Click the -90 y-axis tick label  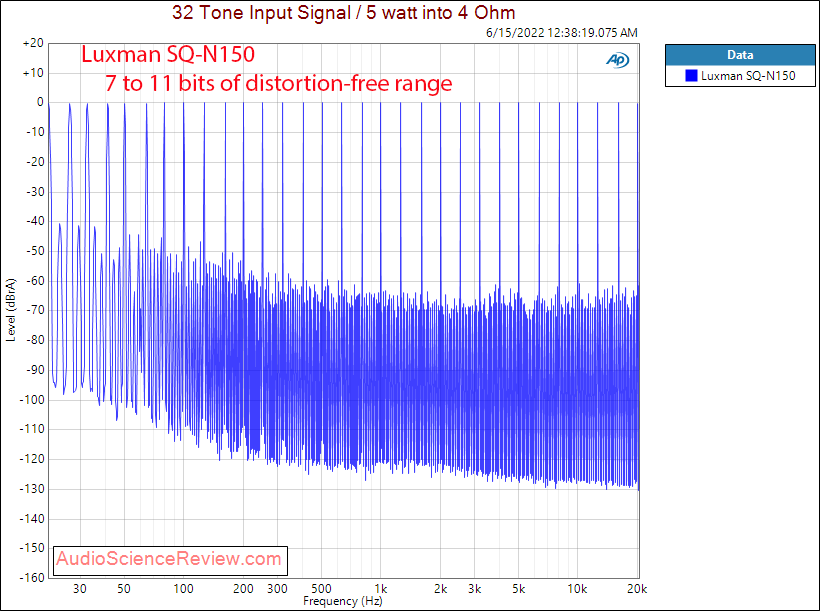[35, 370]
